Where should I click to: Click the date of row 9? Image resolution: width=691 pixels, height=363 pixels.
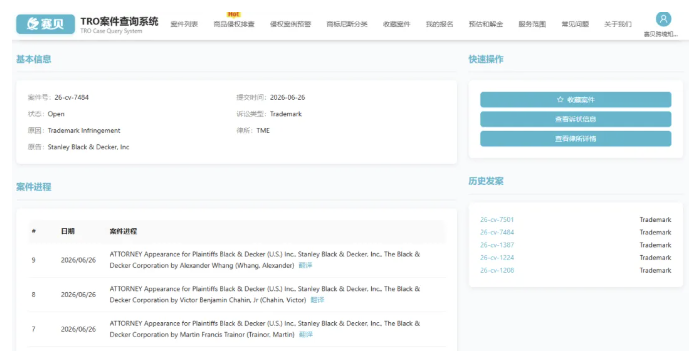click(x=78, y=260)
